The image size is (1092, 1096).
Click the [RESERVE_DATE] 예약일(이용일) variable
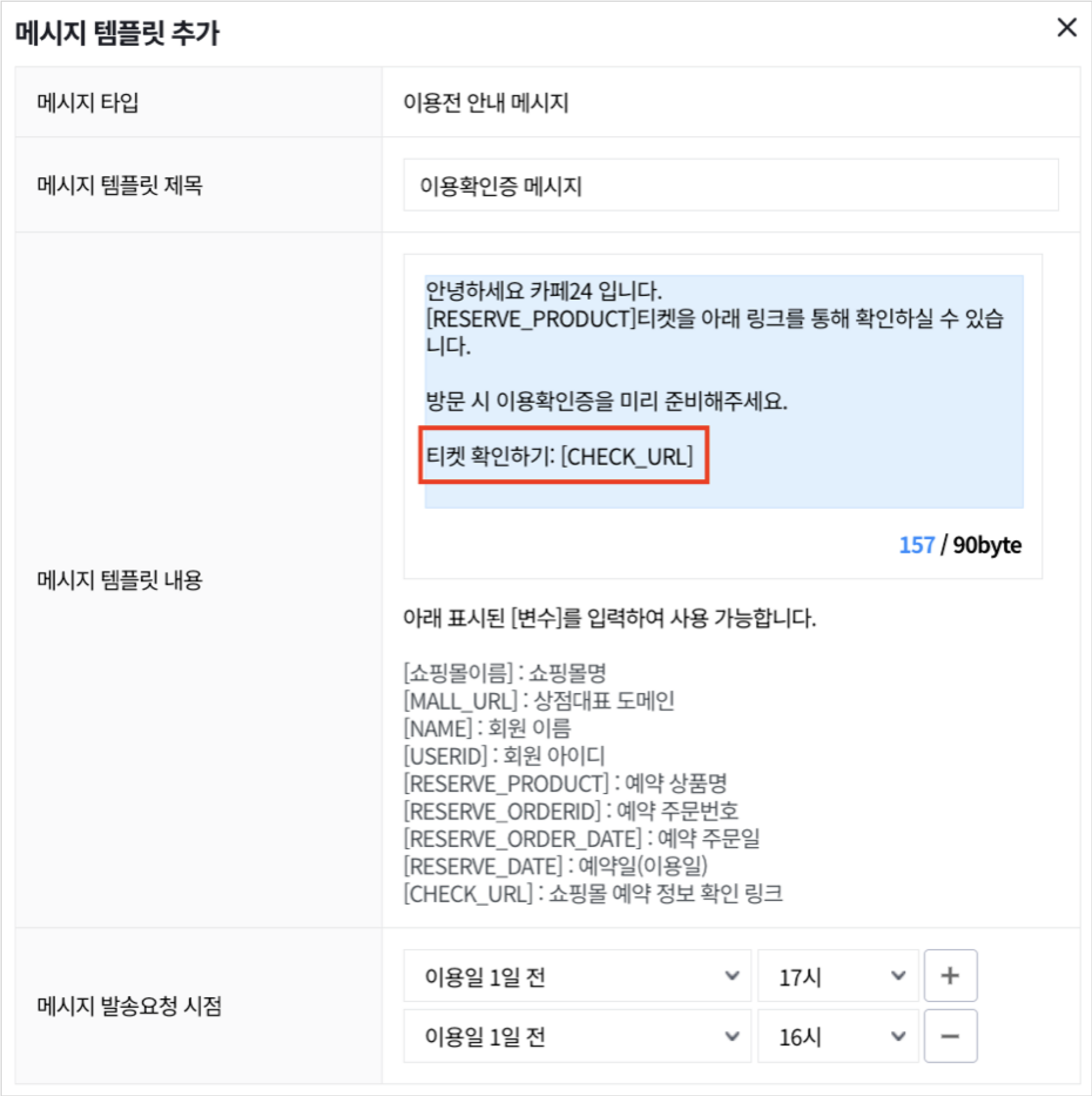(x=555, y=866)
